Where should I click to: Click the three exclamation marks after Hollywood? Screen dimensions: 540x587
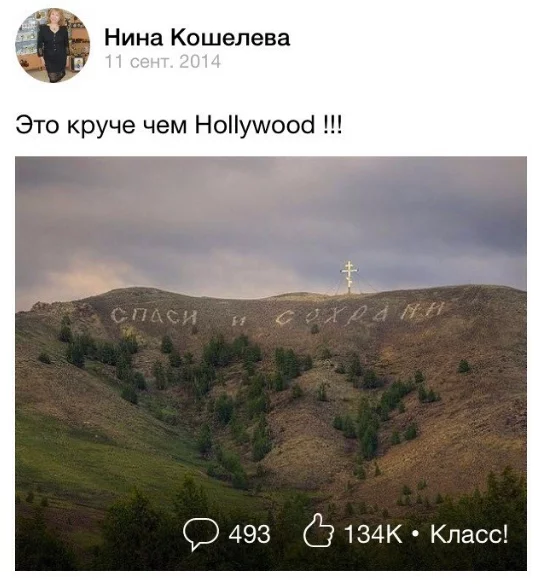[x=332, y=125]
